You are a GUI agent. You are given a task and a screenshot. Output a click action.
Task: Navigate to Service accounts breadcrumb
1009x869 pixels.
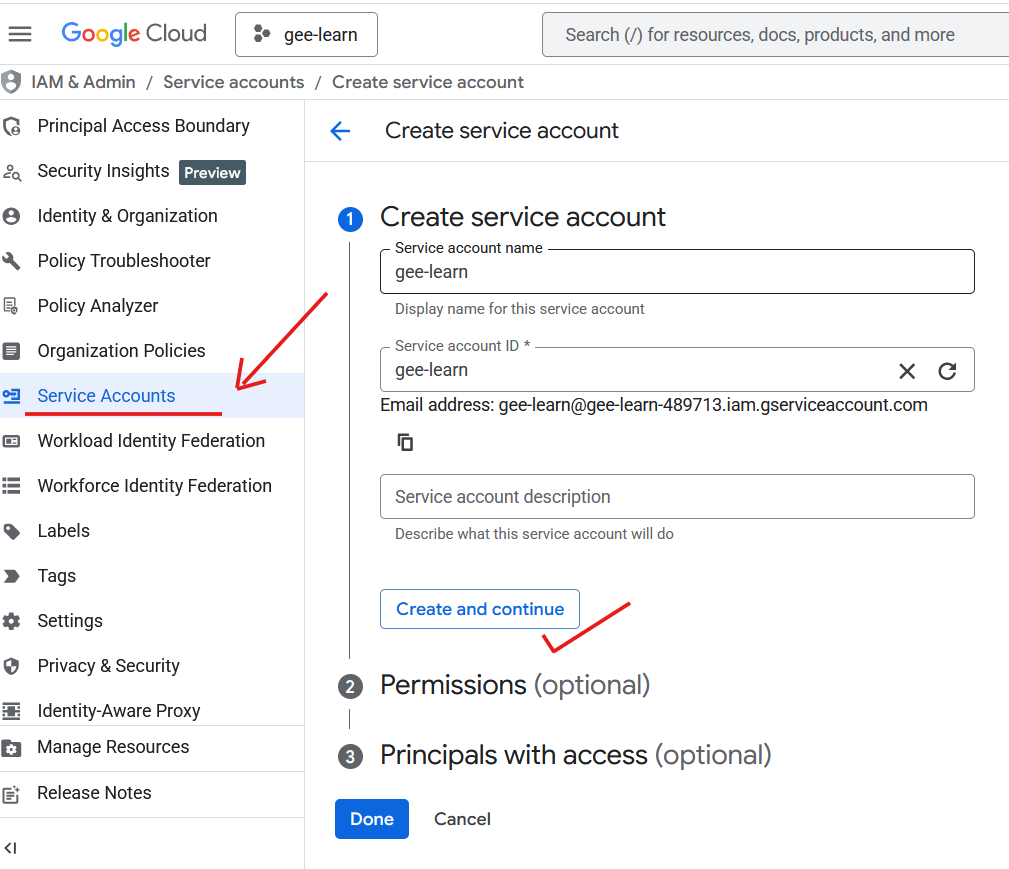pyautogui.click(x=233, y=82)
